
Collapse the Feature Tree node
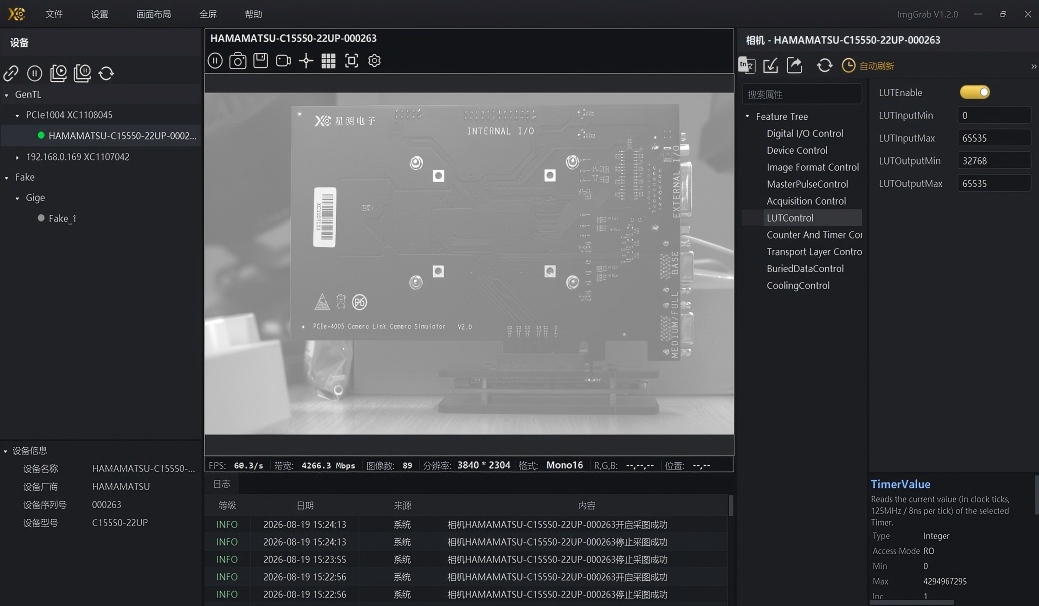pos(747,117)
